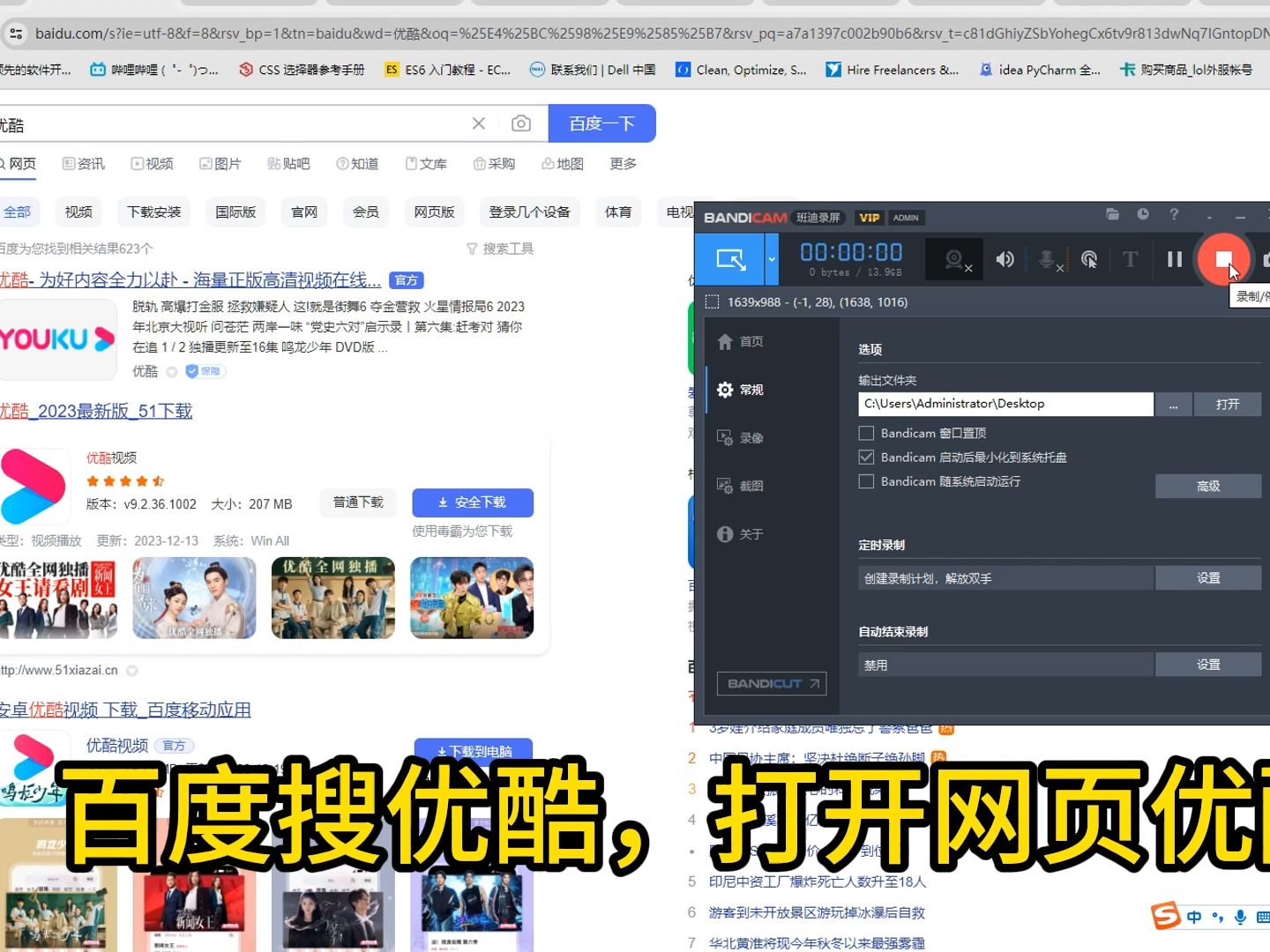The height and width of the screenshot is (952, 1270).
Task: Switch to Baidu 地图 tab
Action: (x=563, y=164)
